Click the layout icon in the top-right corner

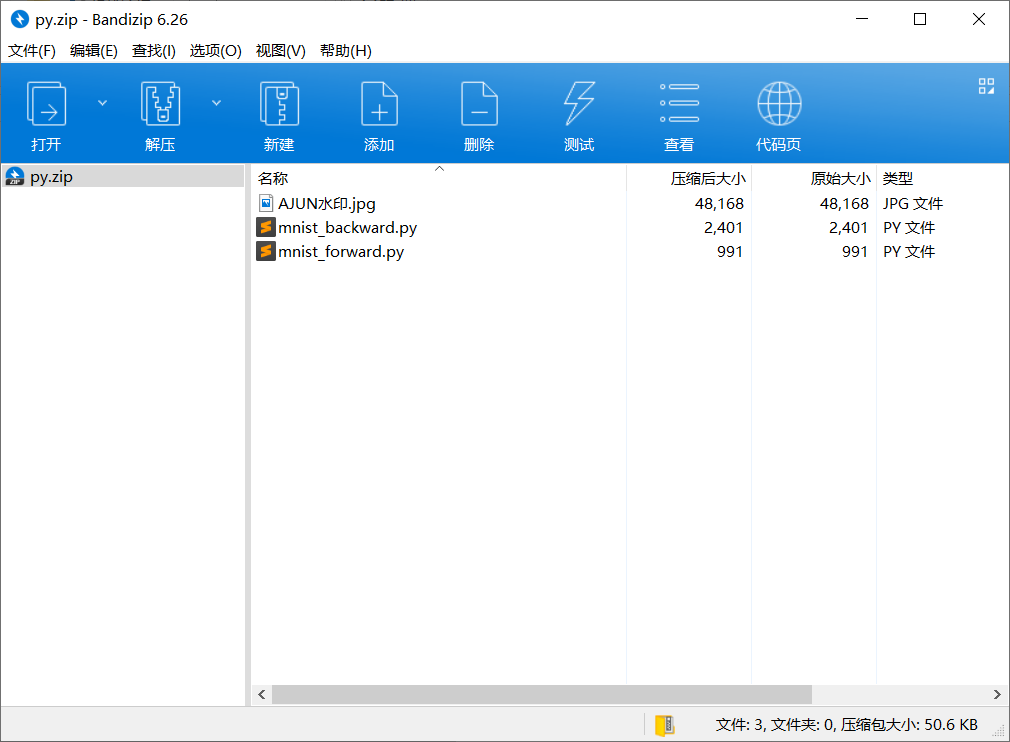pyautogui.click(x=986, y=87)
